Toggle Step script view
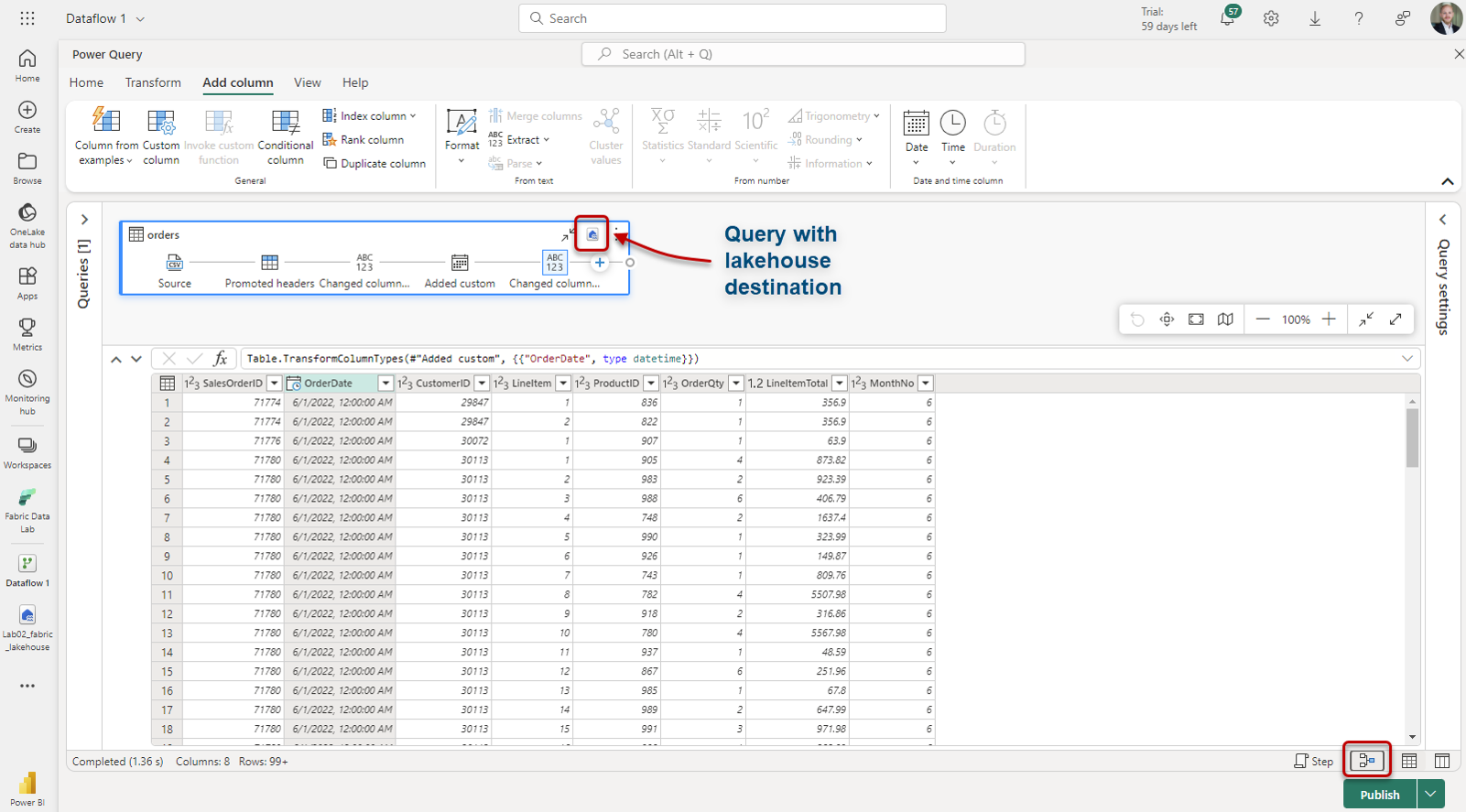1466x812 pixels. coord(1314,761)
